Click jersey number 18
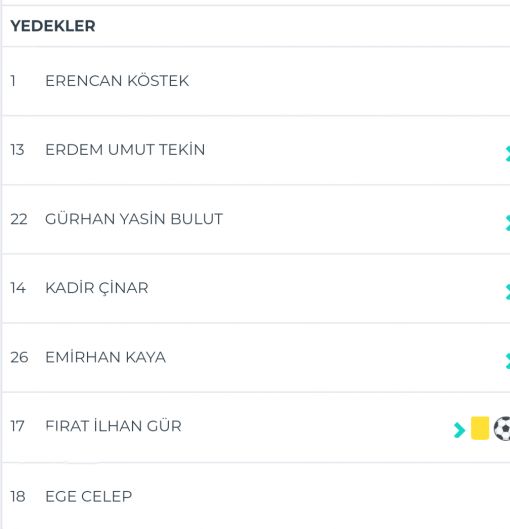 coord(18,496)
